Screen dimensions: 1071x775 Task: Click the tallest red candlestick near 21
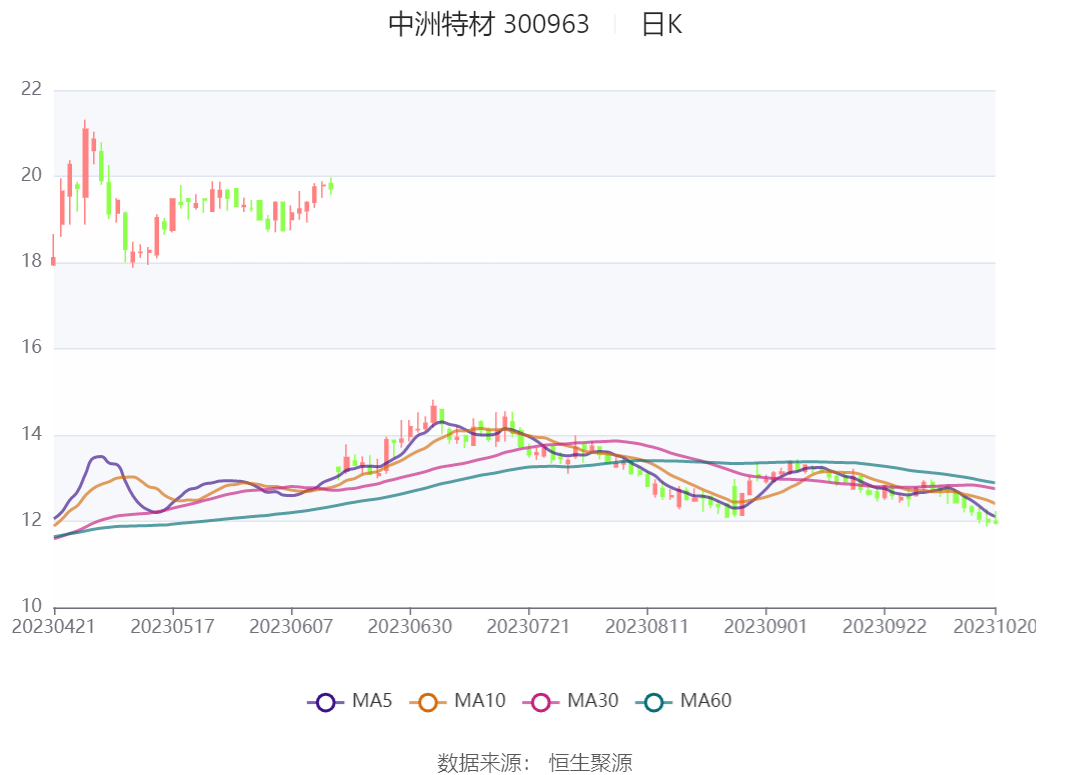(x=85, y=162)
